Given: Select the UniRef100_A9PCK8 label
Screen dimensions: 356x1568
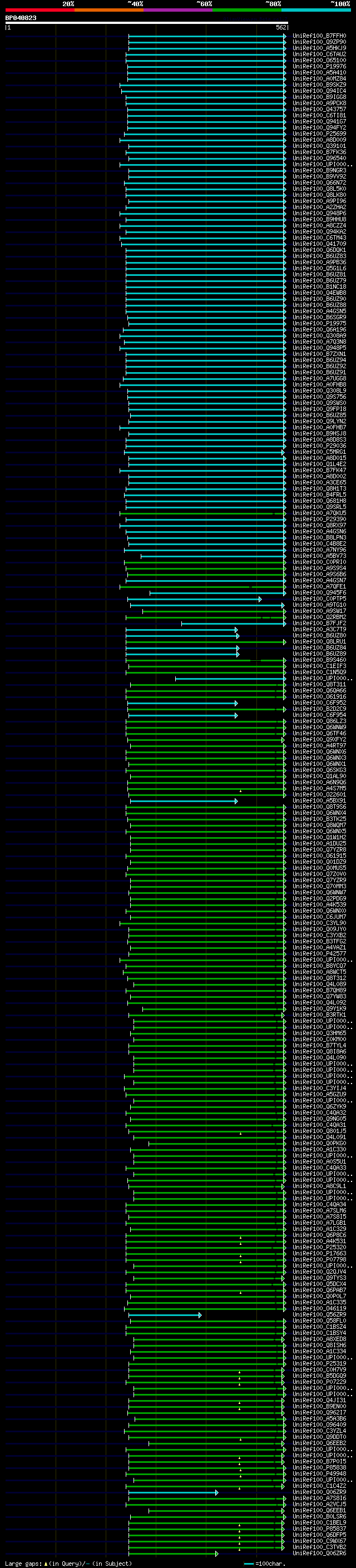Looking at the screenshot, I should coord(319,103).
